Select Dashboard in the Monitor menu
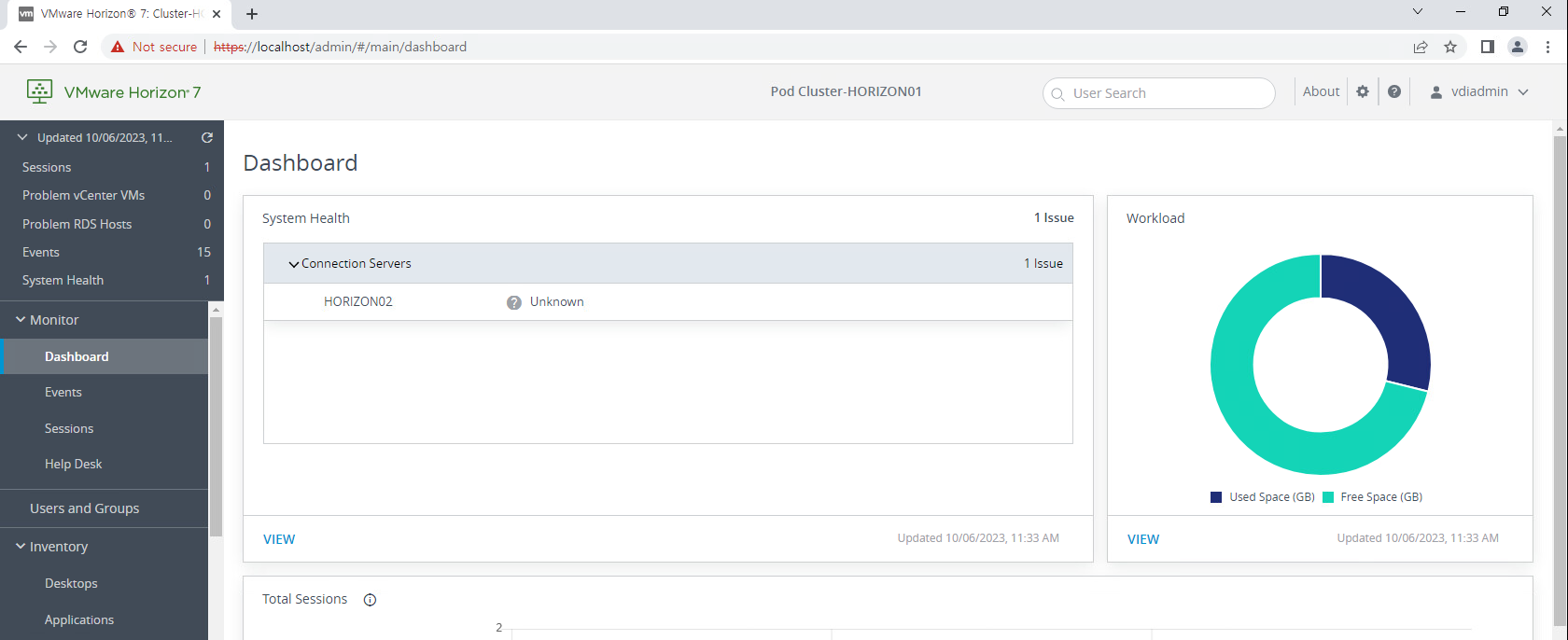 coord(104,356)
